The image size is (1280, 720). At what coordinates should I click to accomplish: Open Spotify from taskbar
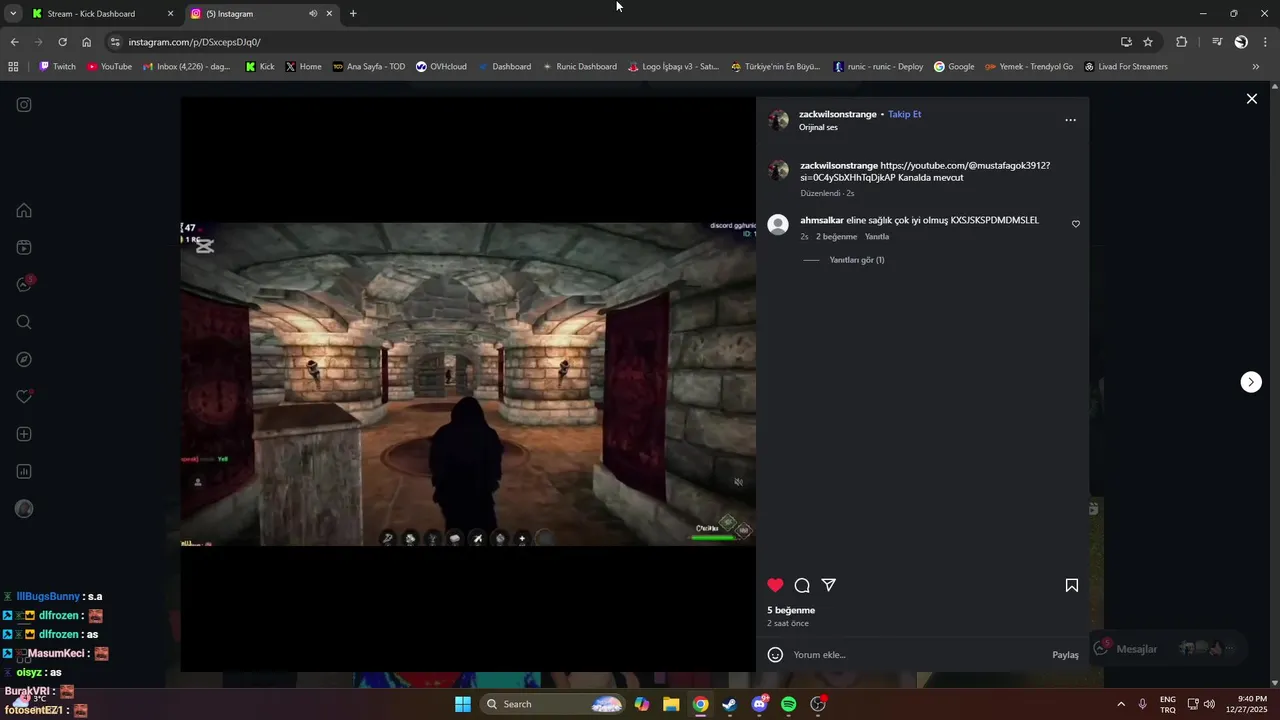[x=788, y=704]
